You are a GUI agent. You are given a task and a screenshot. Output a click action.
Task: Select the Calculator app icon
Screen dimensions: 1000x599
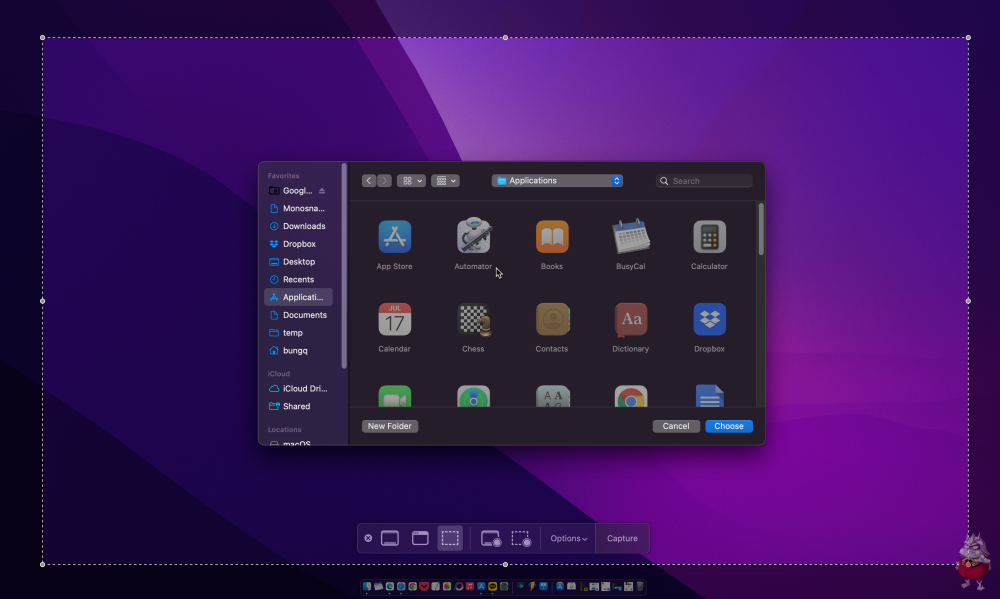pos(709,237)
